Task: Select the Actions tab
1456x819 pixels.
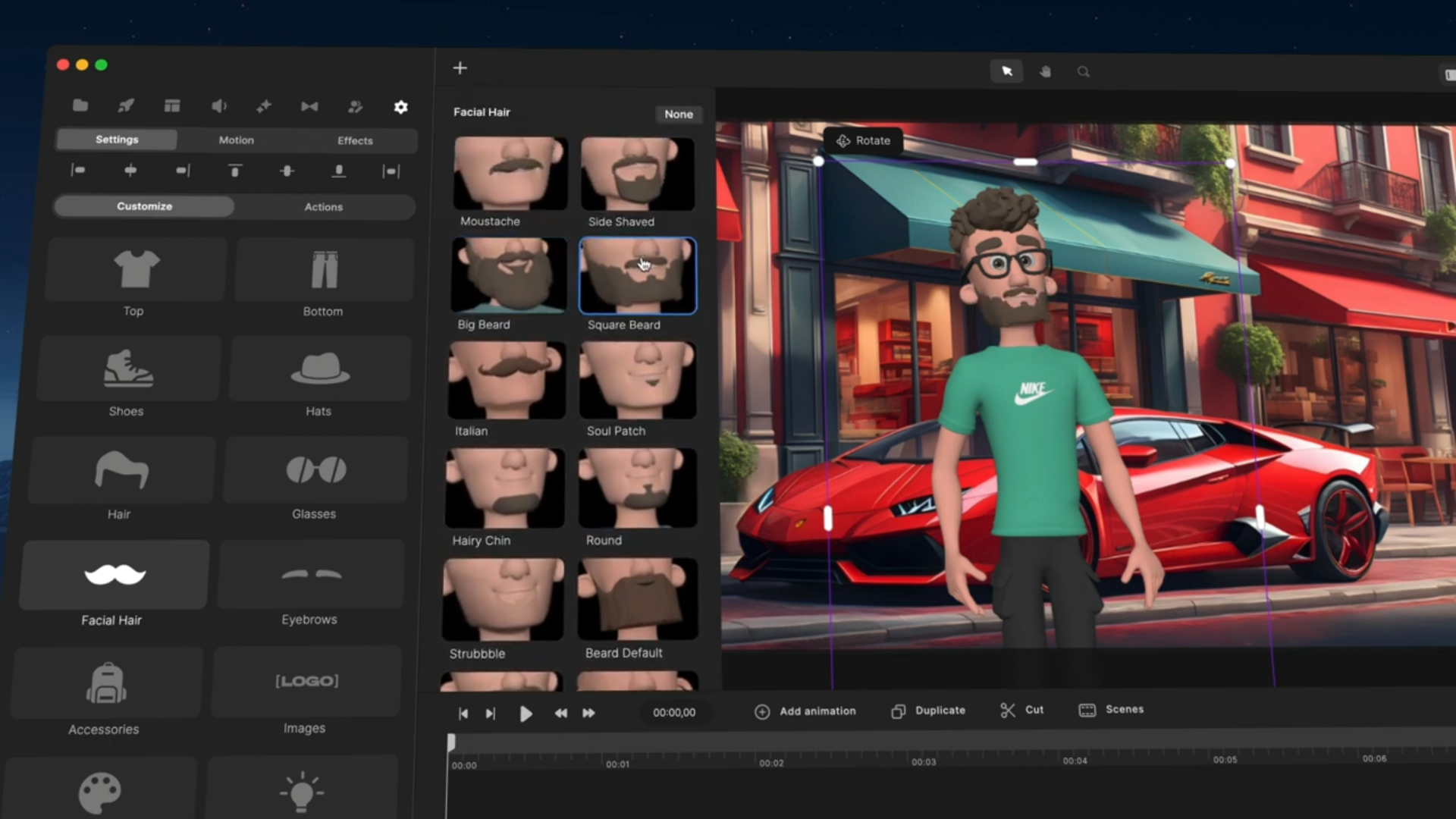Action: (x=324, y=207)
